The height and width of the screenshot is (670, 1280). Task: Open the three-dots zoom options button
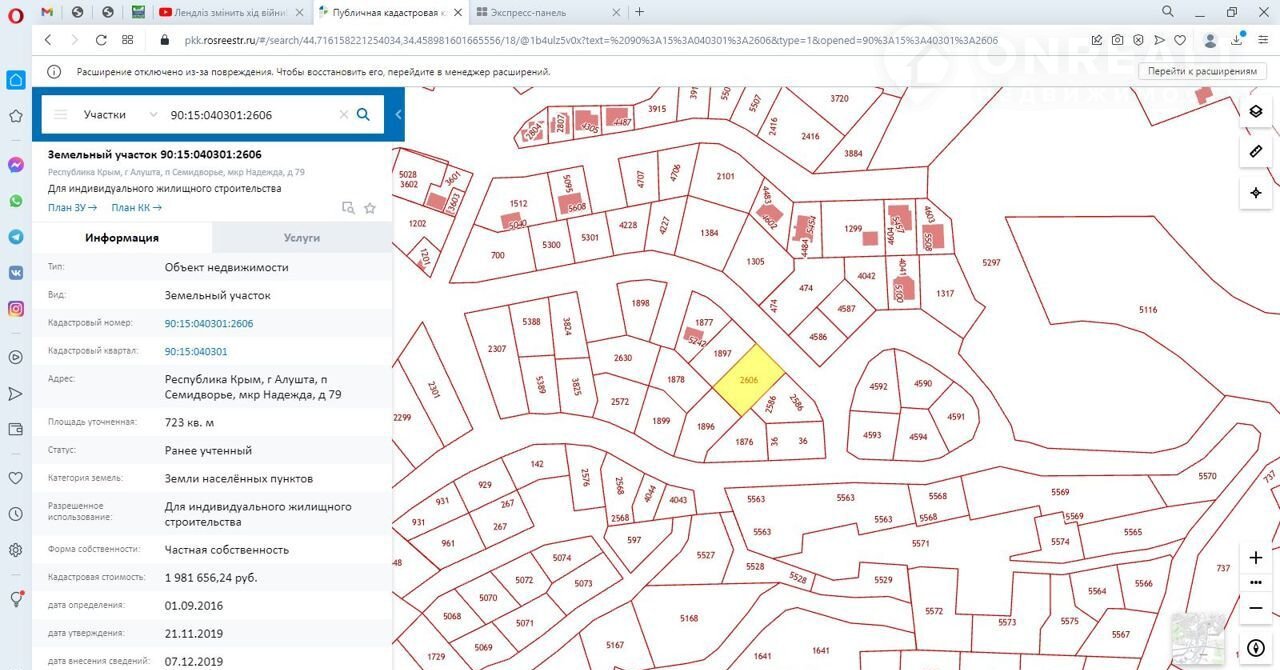coord(1256,582)
